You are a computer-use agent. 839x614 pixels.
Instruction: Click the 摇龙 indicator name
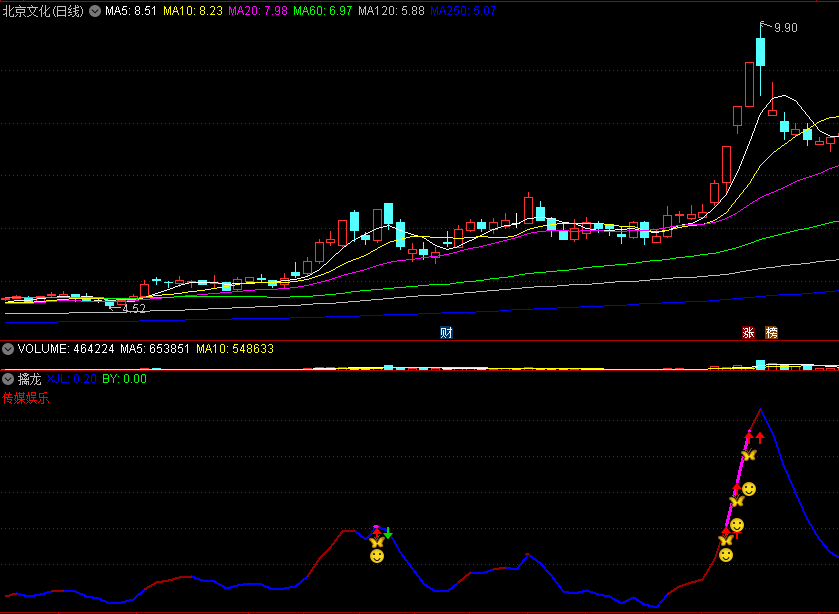pyautogui.click(x=29, y=379)
